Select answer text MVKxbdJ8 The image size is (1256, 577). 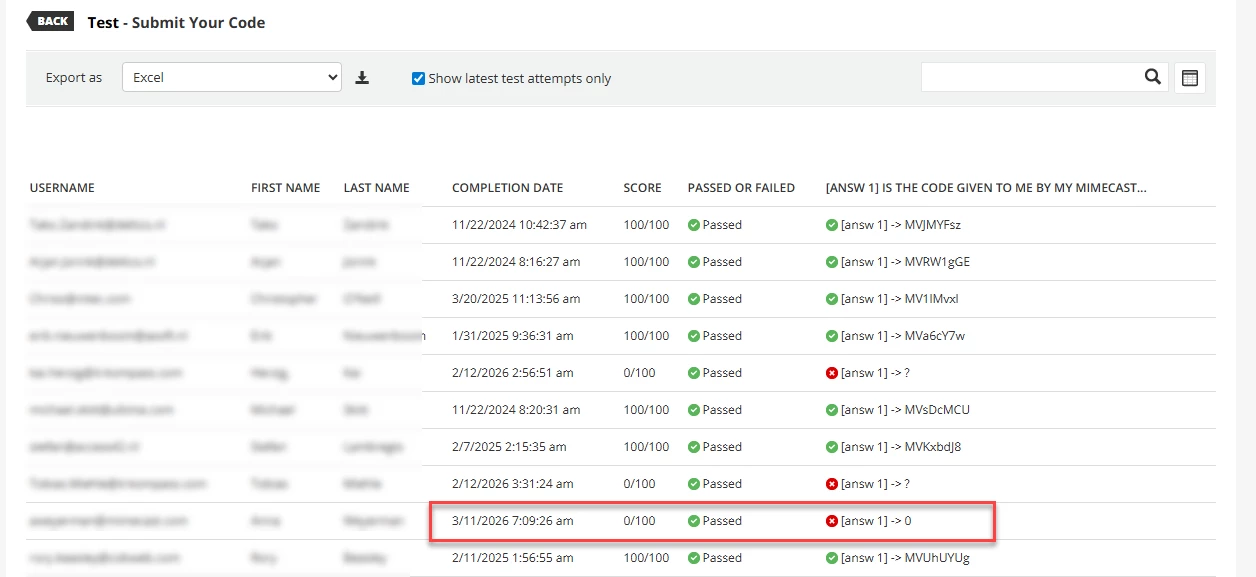[x=933, y=447]
